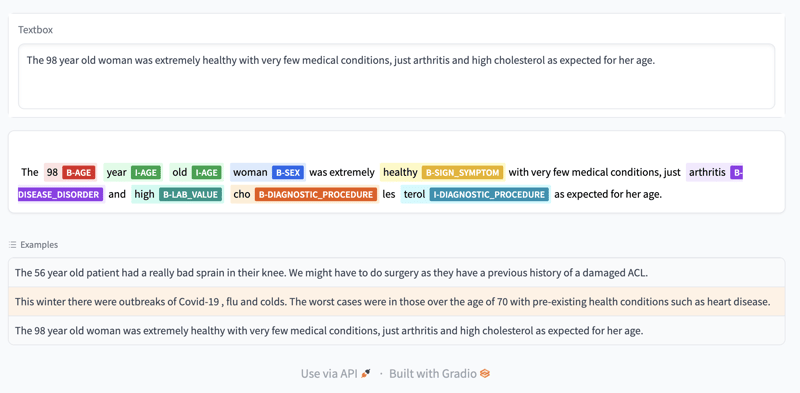Focus the Textbox input area
Viewport: 800px width, 393px height.
point(396,76)
